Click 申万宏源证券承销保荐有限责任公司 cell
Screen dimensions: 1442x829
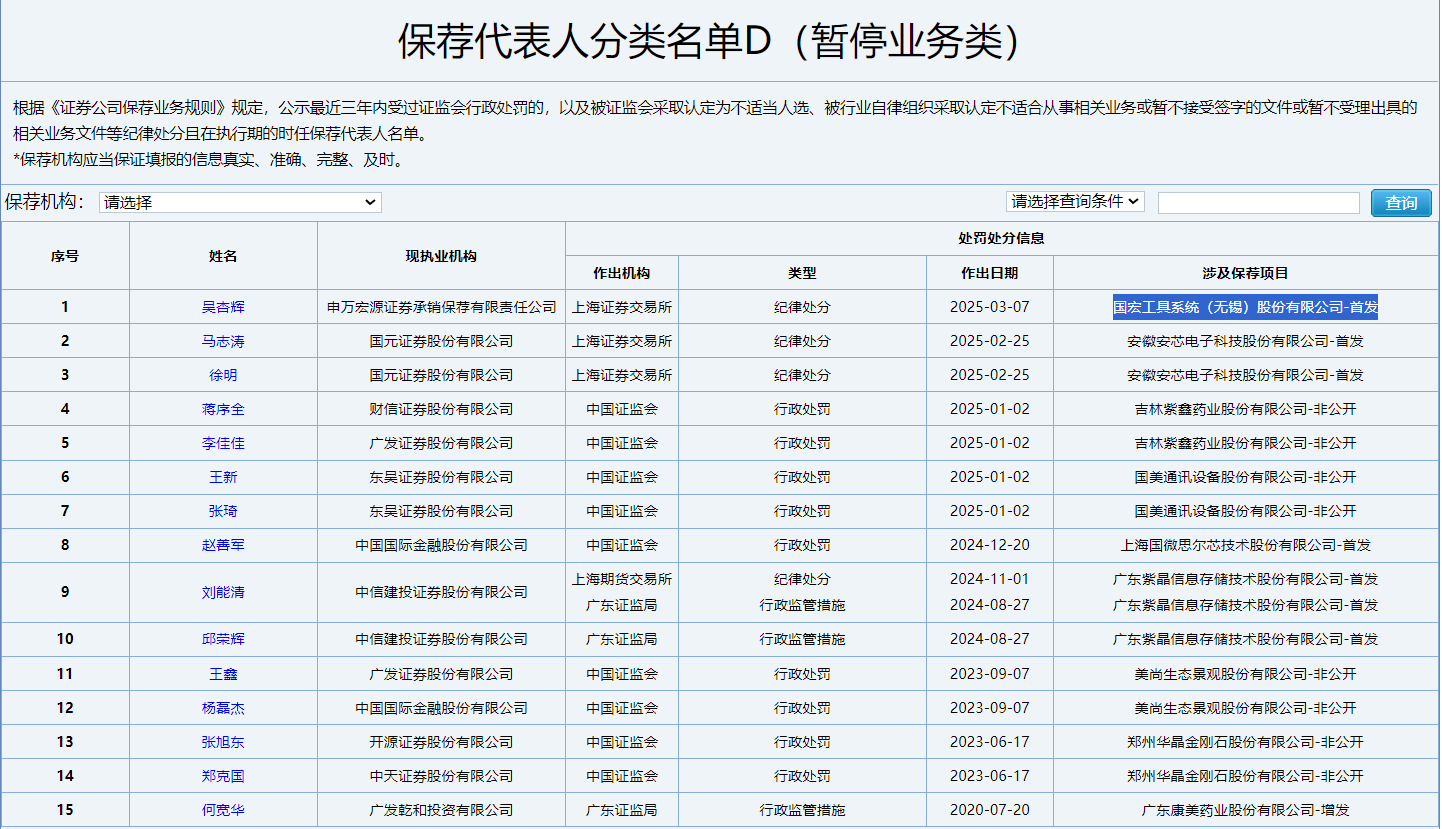[x=441, y=307]
